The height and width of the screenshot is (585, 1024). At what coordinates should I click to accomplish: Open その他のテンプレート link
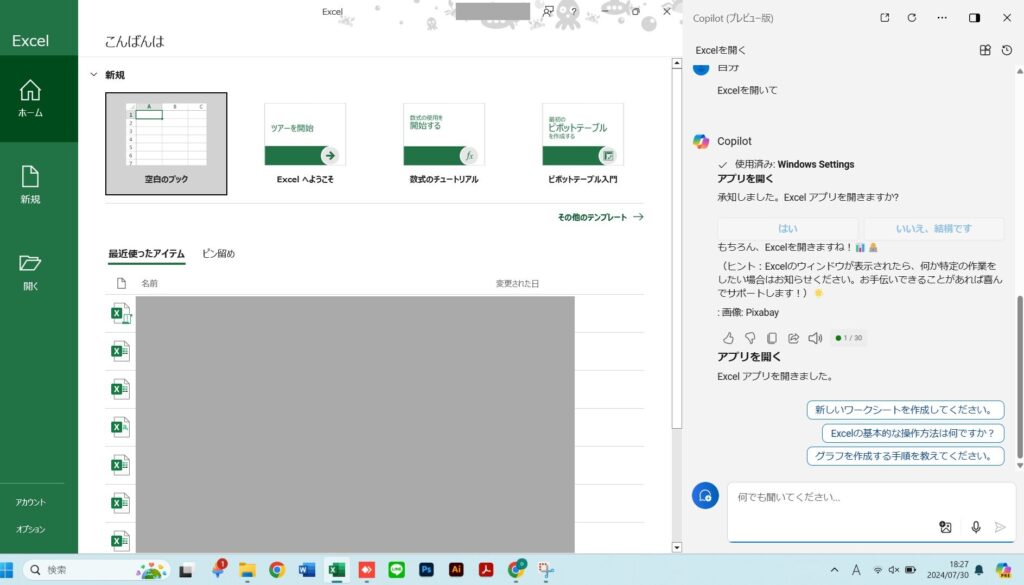coord(600,217)
